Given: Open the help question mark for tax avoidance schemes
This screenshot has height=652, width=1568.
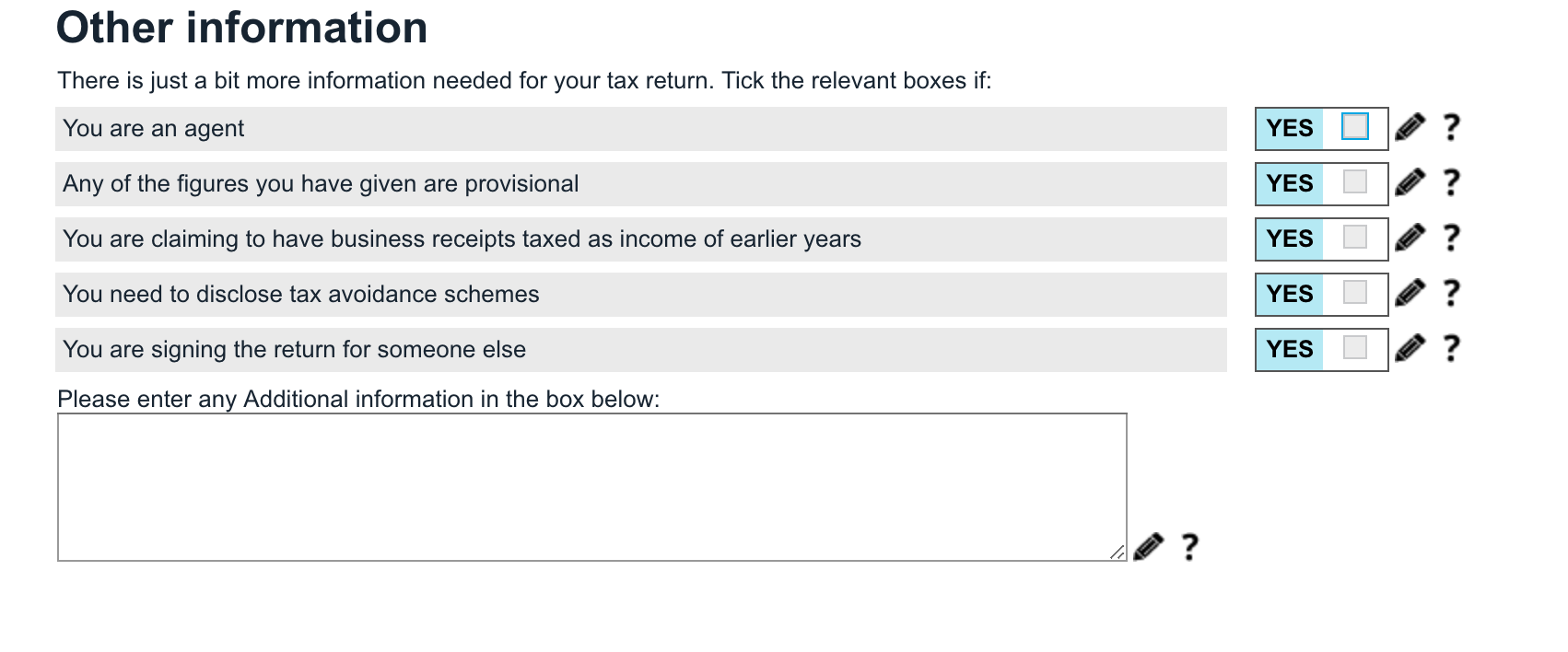Looking at the screenshot, I should click(x=1451, y=293).
